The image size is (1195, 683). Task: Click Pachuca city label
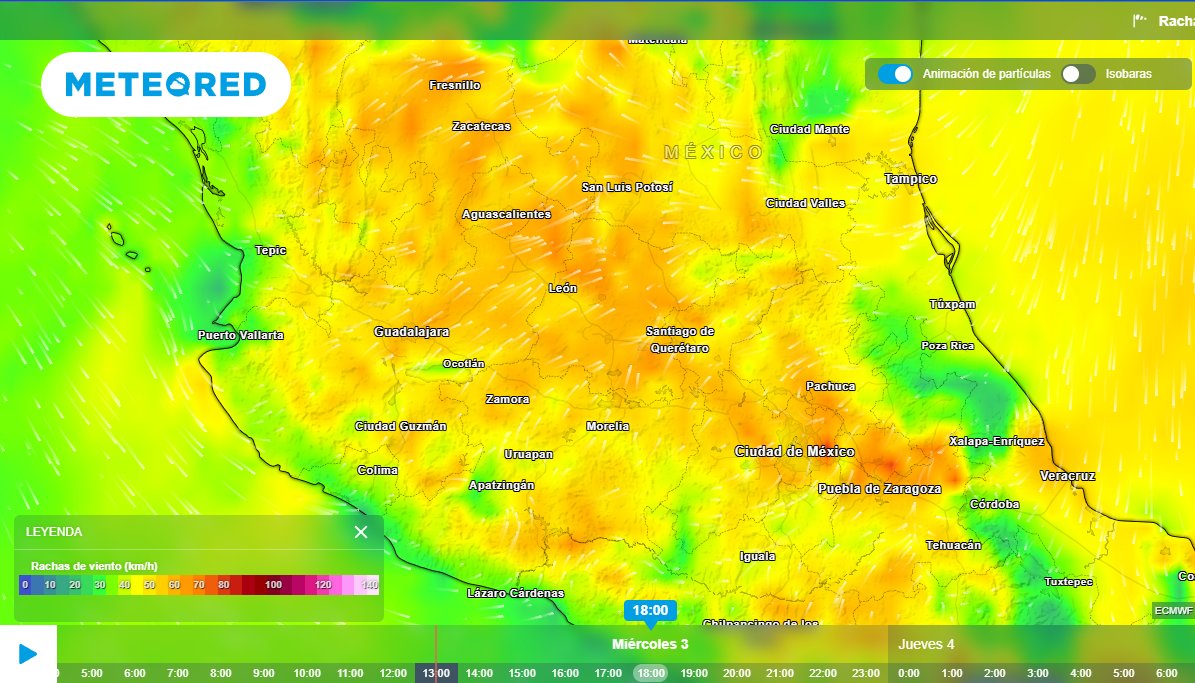831,386
